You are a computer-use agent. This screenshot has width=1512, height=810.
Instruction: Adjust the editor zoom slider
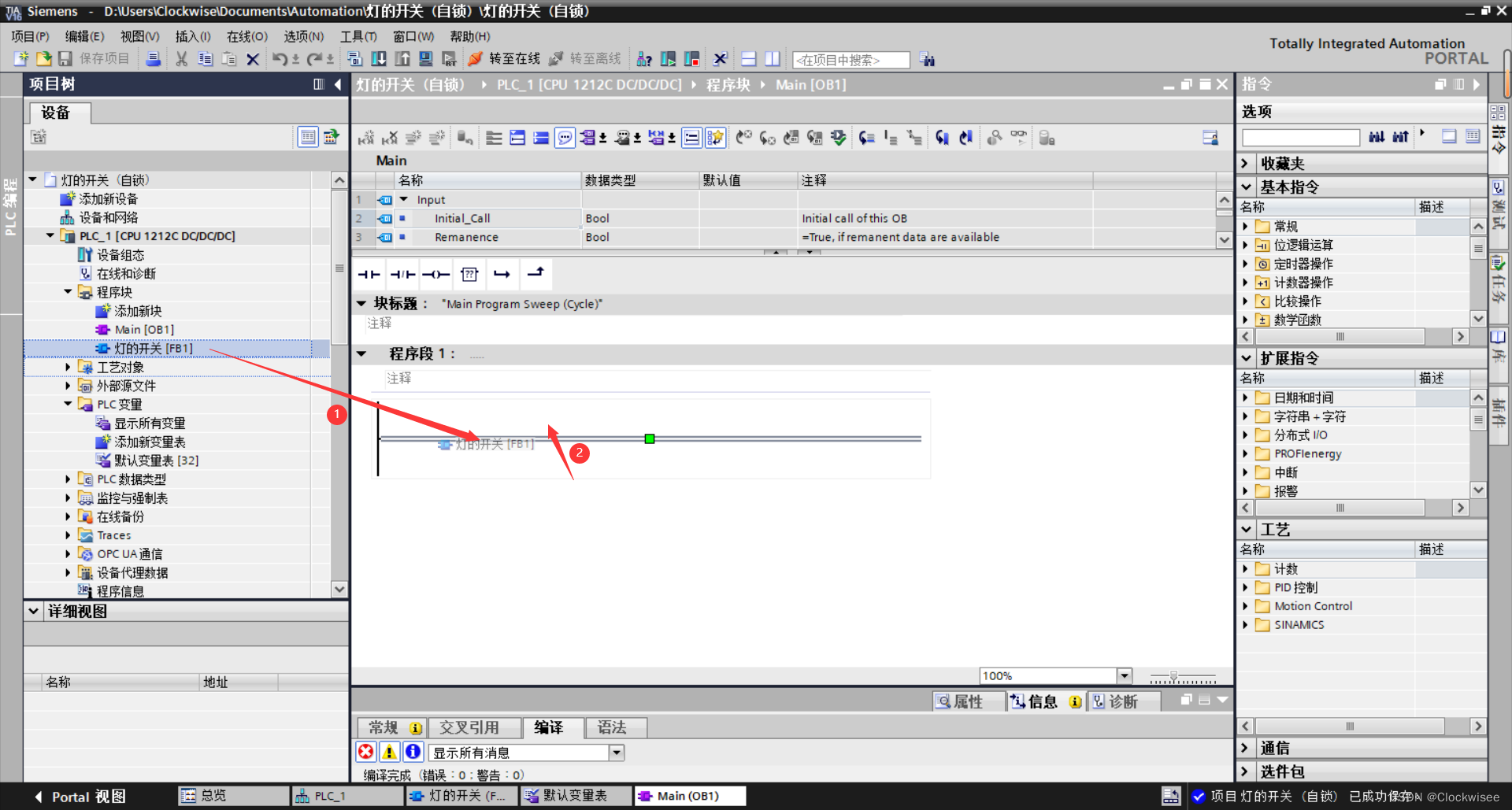pos(1173,676)
